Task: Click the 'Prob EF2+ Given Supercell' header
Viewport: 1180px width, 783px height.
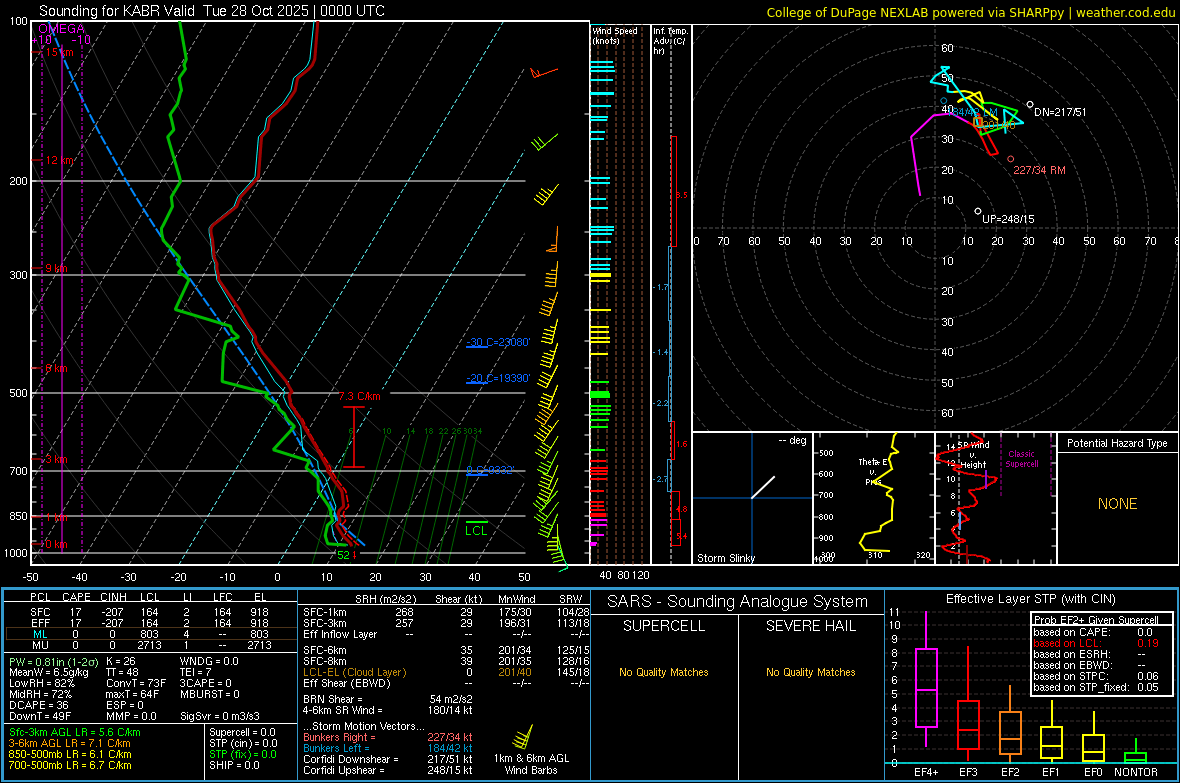Action: coord(1096,620)
